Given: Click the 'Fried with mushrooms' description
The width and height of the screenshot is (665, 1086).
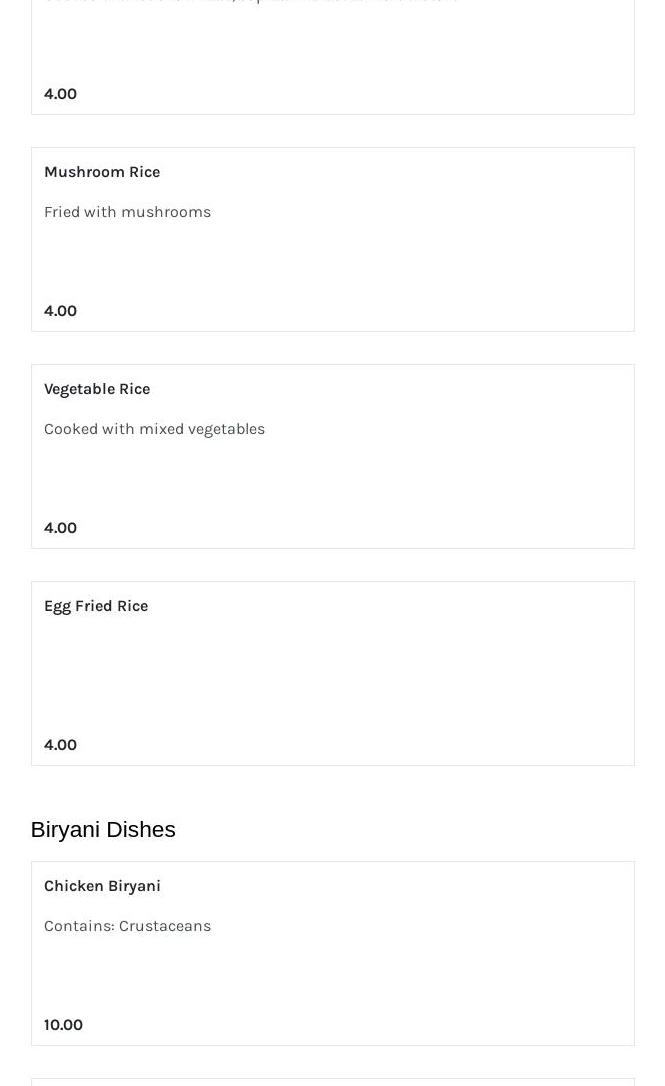Looking at the screenshot, I should [x=127, y=212].
